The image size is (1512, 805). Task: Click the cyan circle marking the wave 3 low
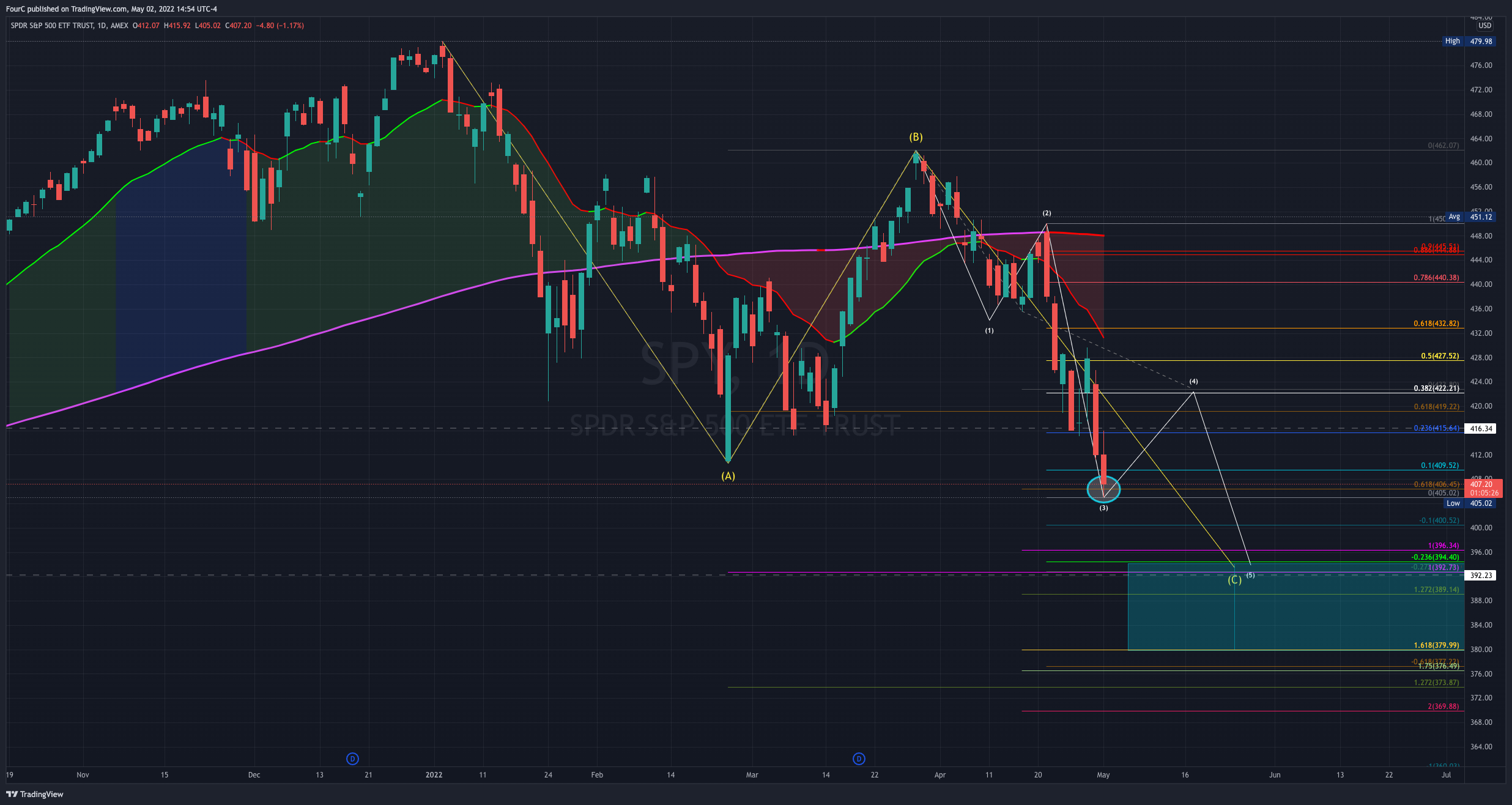(x=1103, y=489)
